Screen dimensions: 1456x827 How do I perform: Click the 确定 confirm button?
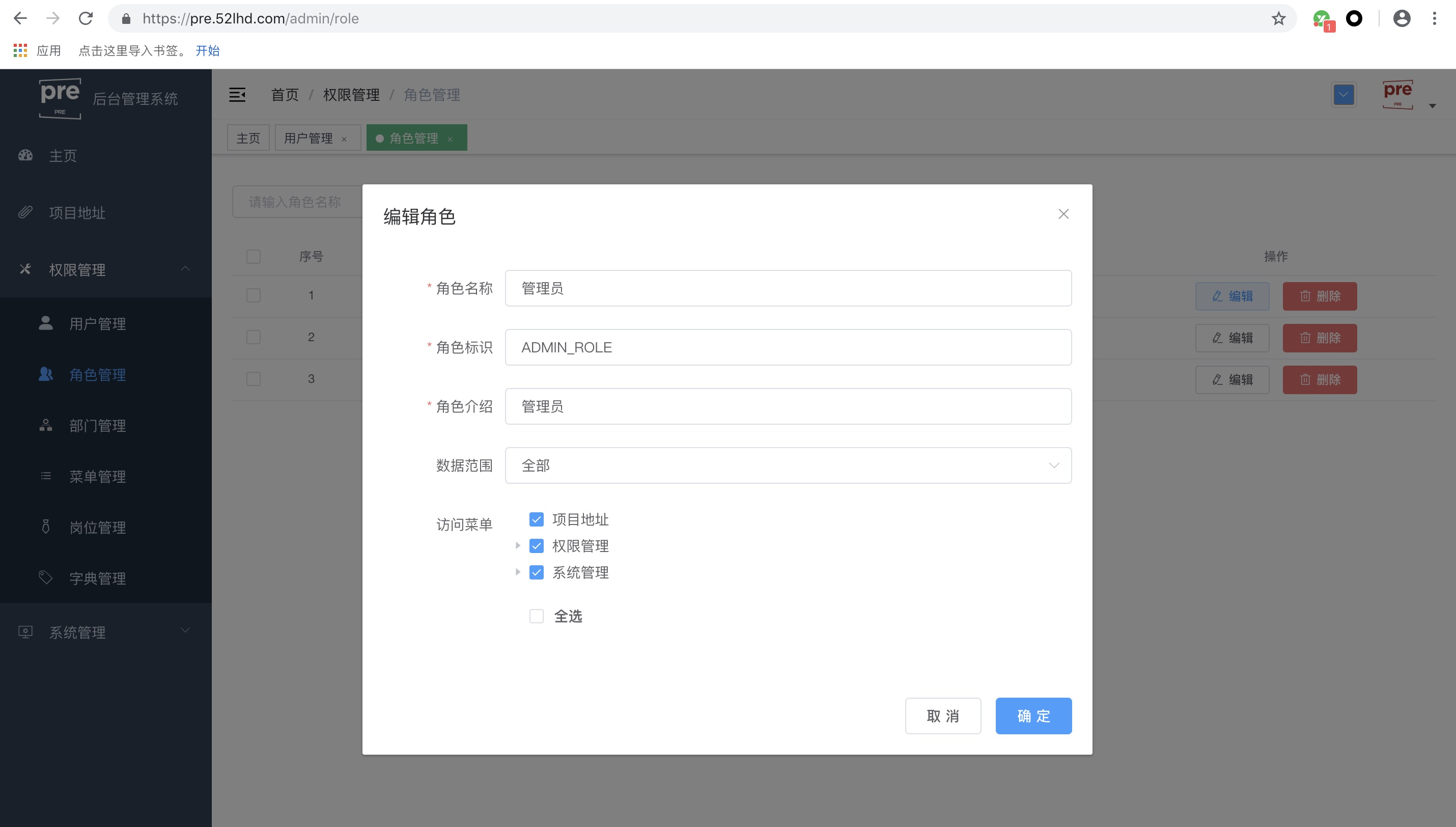pyautogui.click(x=1033, y=715)
